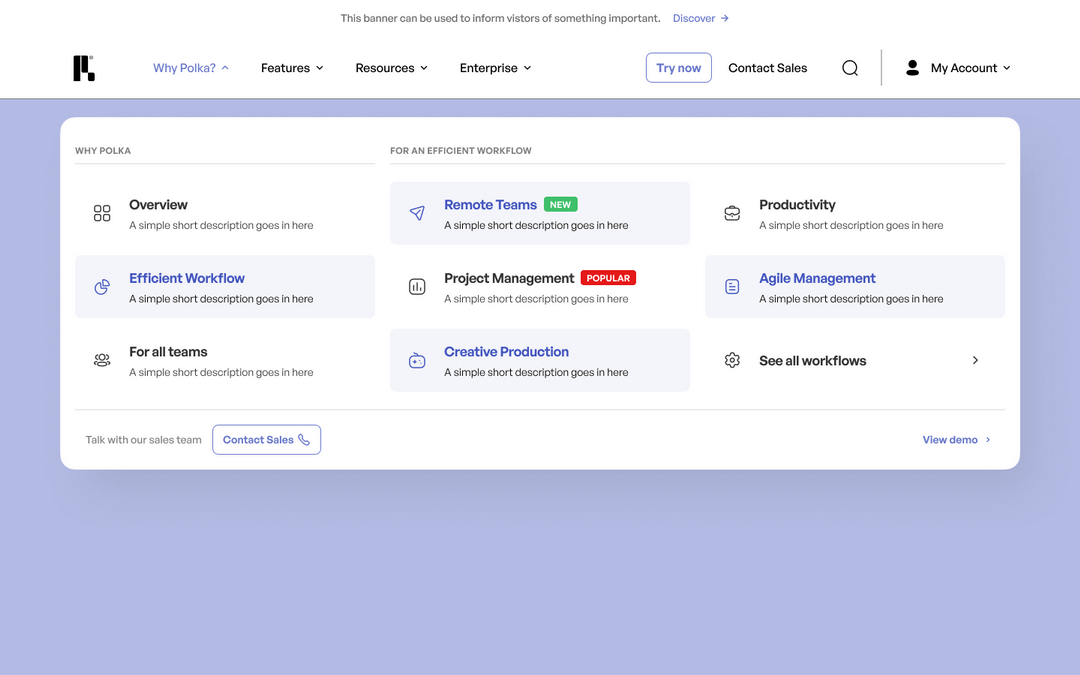This screenshot has height=675, width=1080.
Task: Click the See all workflows gear icon
Action: tap(732, 360)
